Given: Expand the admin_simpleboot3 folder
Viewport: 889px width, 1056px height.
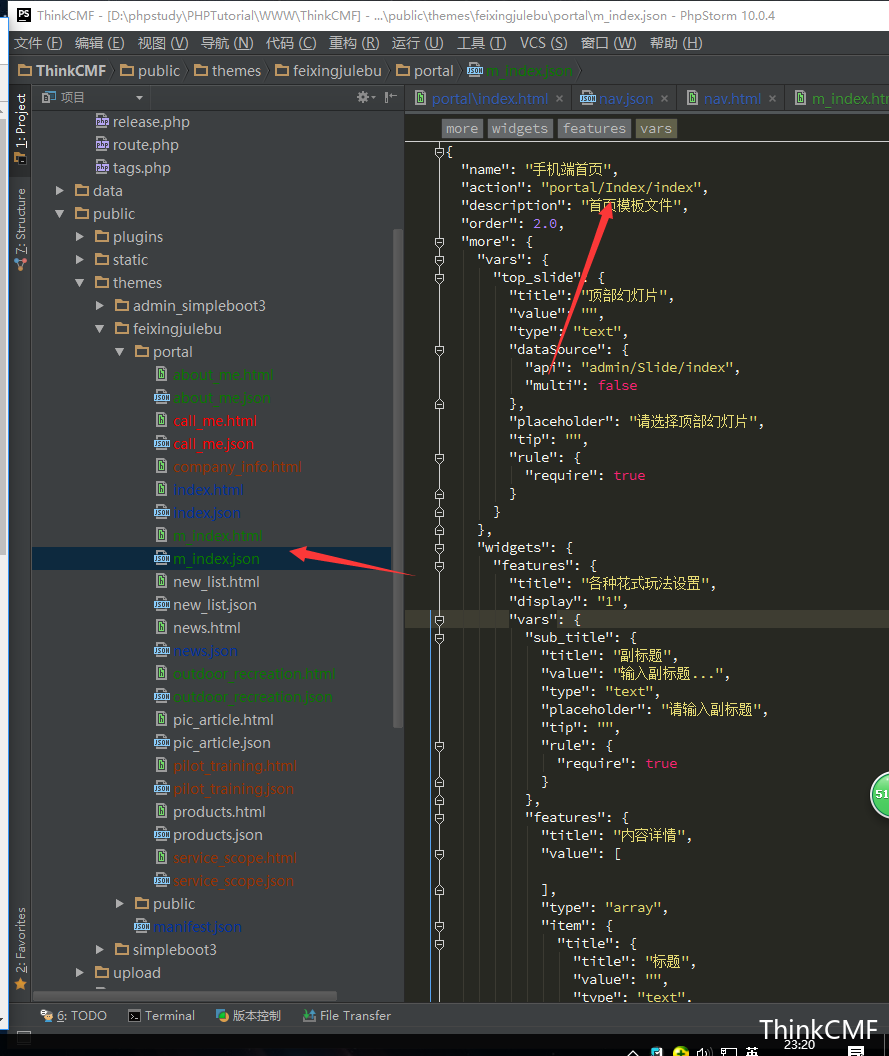Looking at the screenshot, I should (100, 306).
